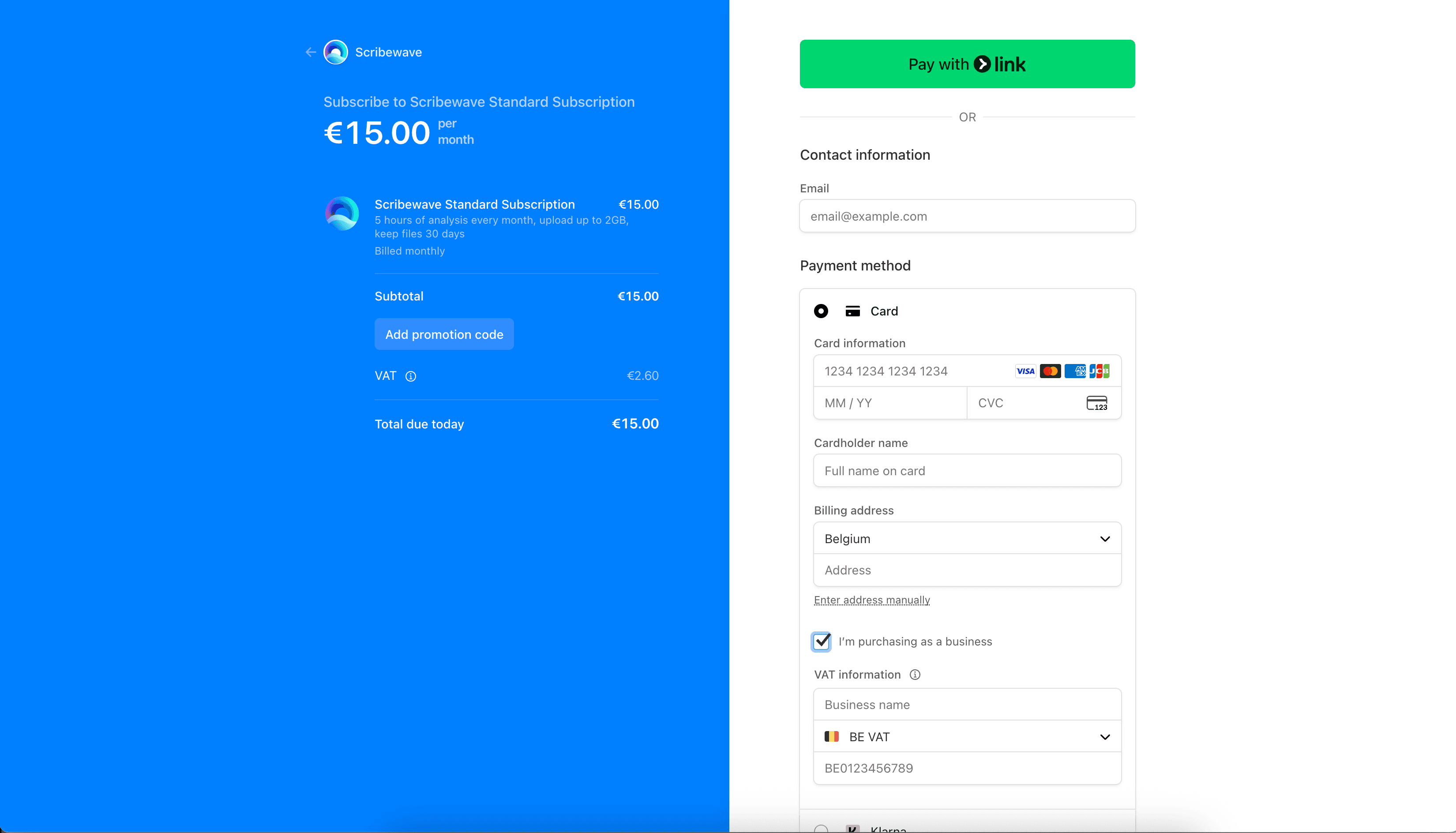
Task: Click the VAT info tooltip in order summary
Action: 410,376
